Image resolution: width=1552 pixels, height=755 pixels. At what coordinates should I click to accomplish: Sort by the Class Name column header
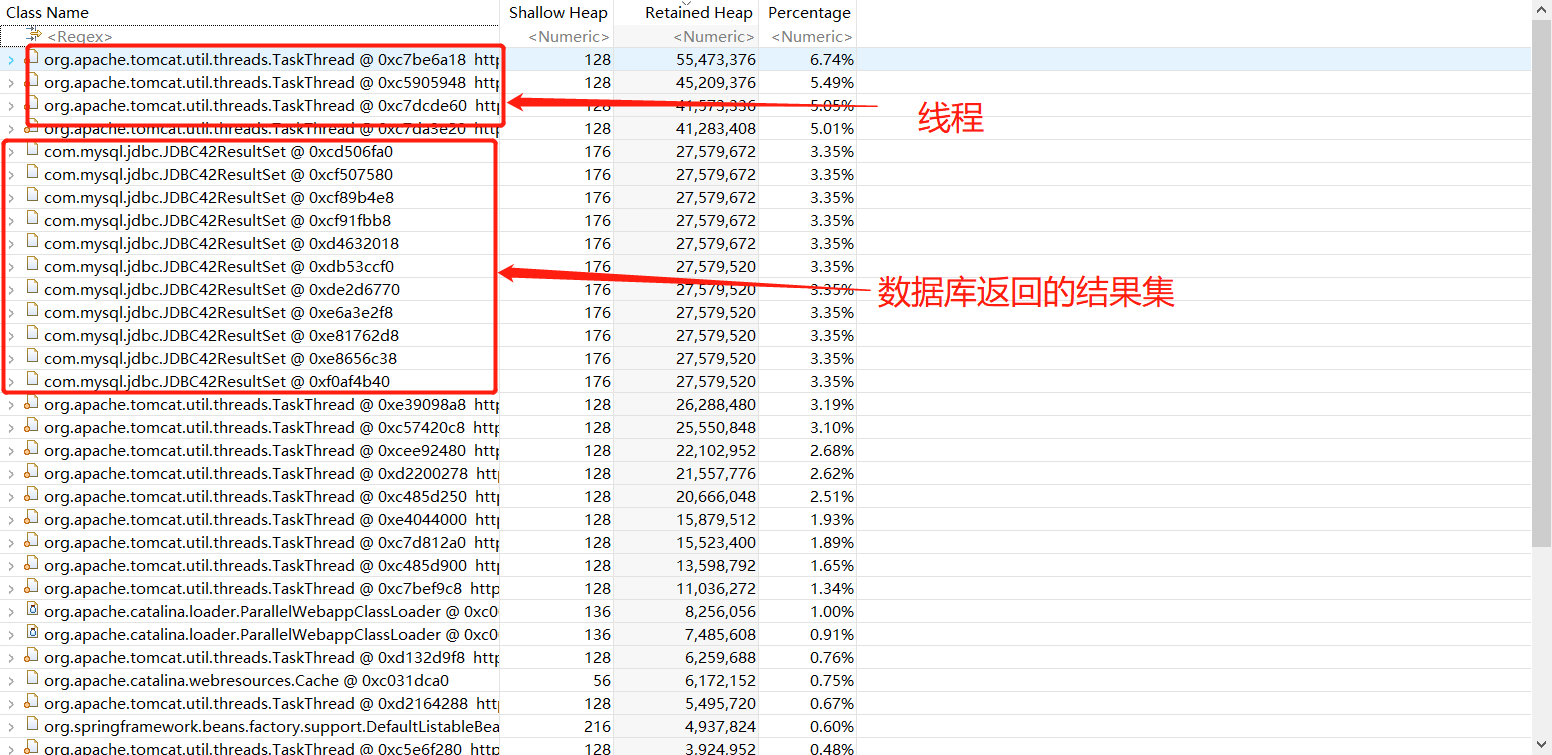tap(249, 13)
